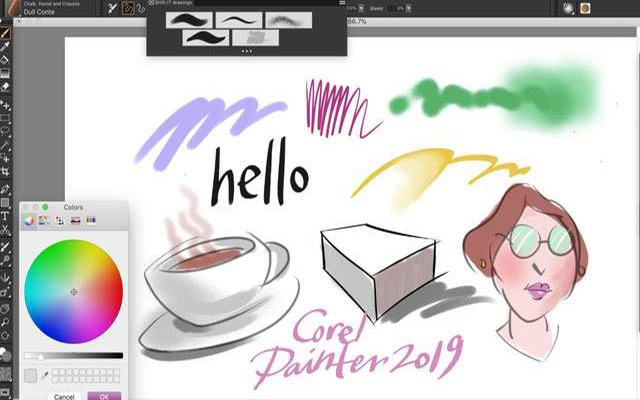Expand more brushes via the three dots

pos(246,49)
